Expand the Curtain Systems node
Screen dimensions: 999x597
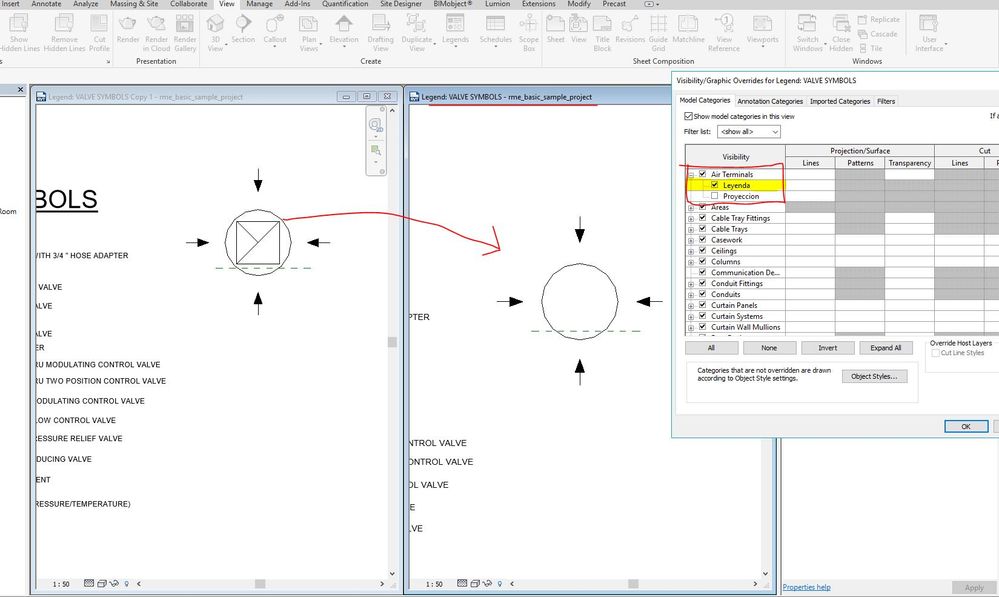pos(691,317)
